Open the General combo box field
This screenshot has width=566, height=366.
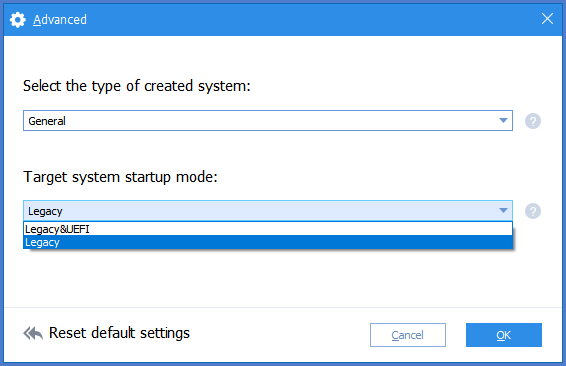tap(268, 121)
